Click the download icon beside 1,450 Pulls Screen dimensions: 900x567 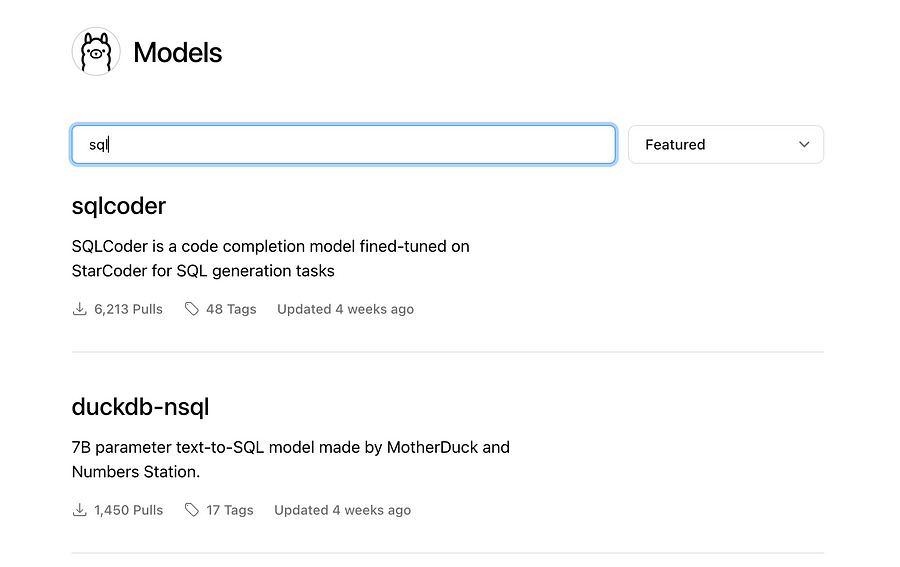[x=80, y=510]
